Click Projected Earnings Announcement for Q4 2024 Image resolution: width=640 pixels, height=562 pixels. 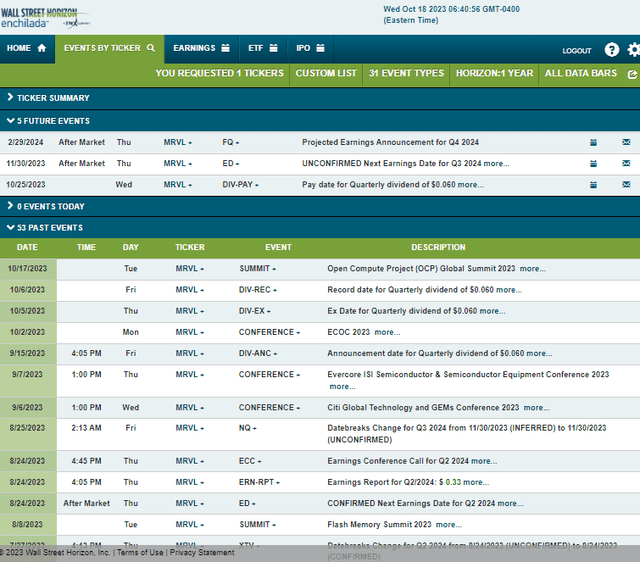[390, 142]
